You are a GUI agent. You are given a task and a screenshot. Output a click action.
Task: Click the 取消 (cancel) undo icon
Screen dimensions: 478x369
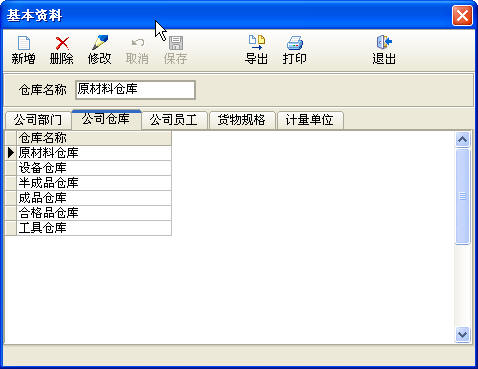[137, 43]
